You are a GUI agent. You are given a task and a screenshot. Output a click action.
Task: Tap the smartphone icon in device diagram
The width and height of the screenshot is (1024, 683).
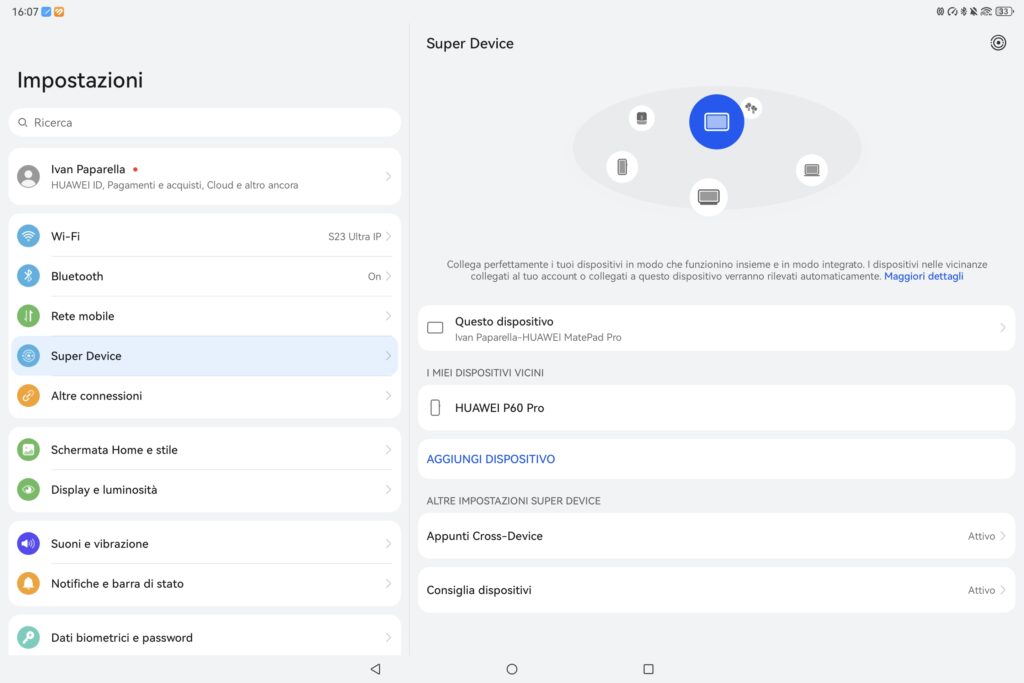click(x=622, y=167)
